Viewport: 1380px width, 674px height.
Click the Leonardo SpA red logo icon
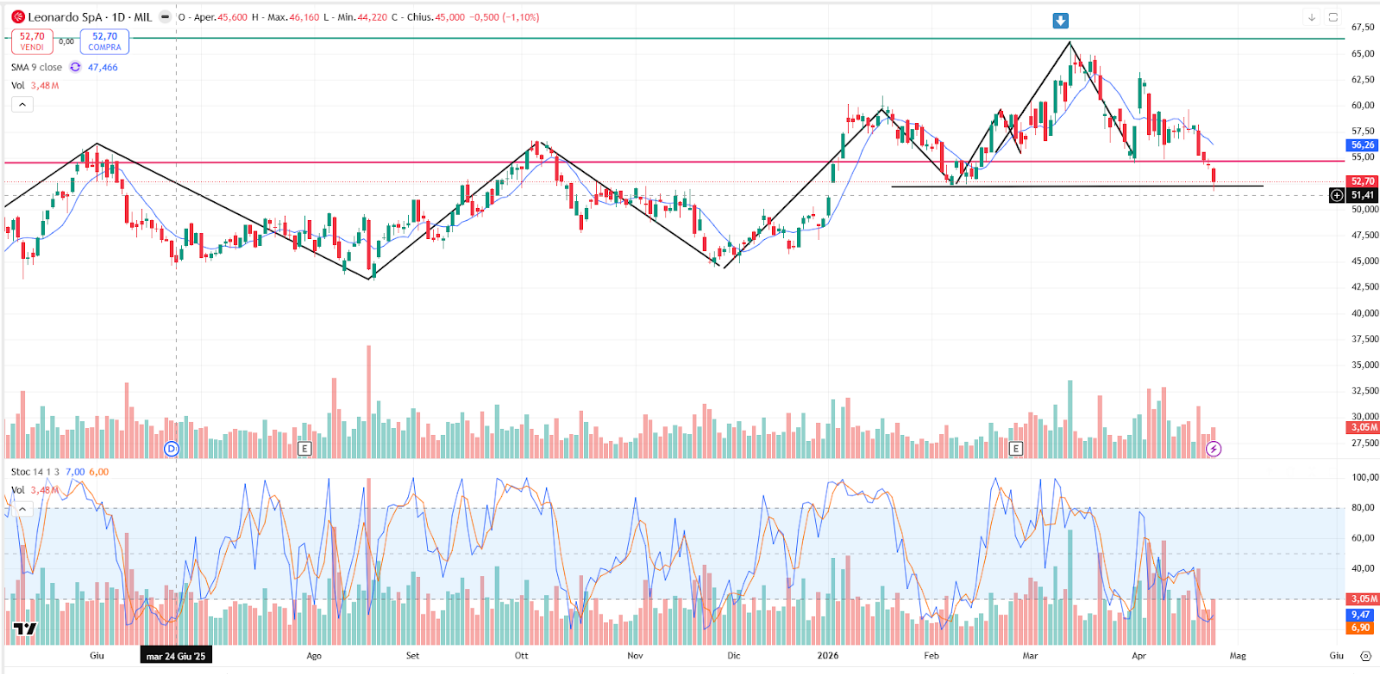(17, 17)
